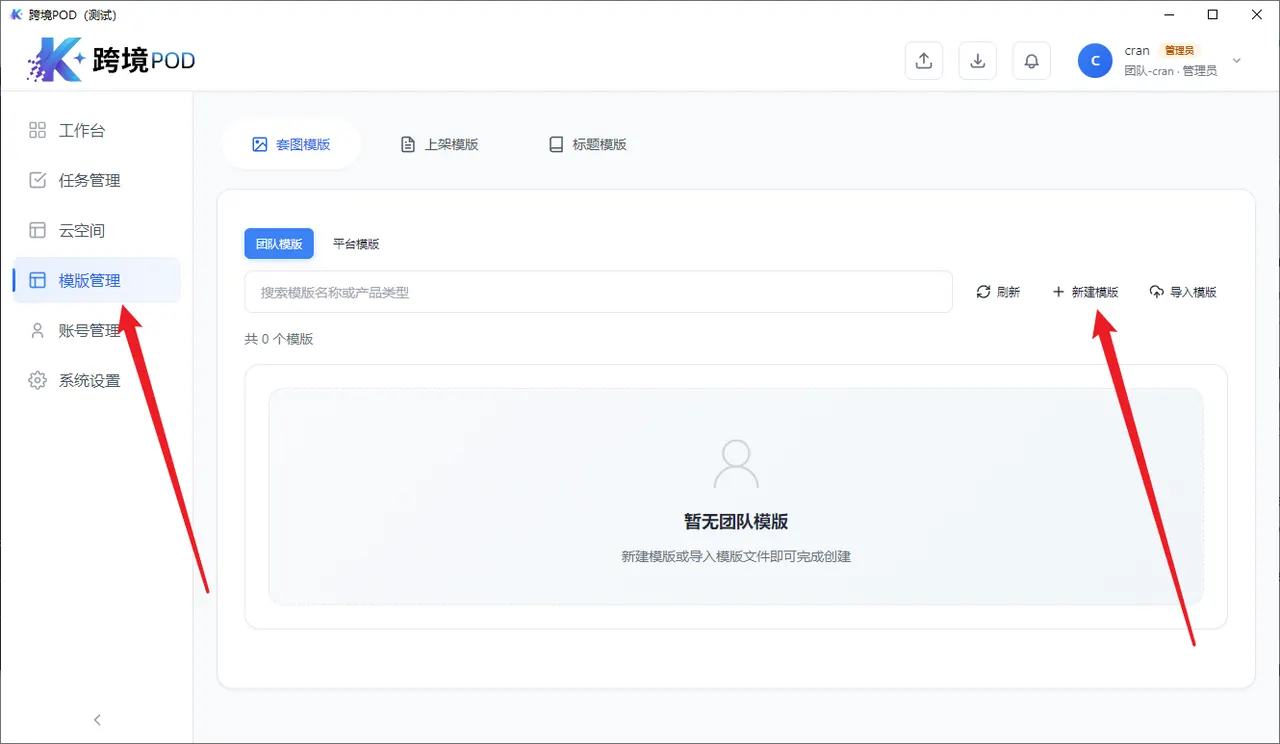Open 系统设置 in the sidebar

tap(90, 380)
